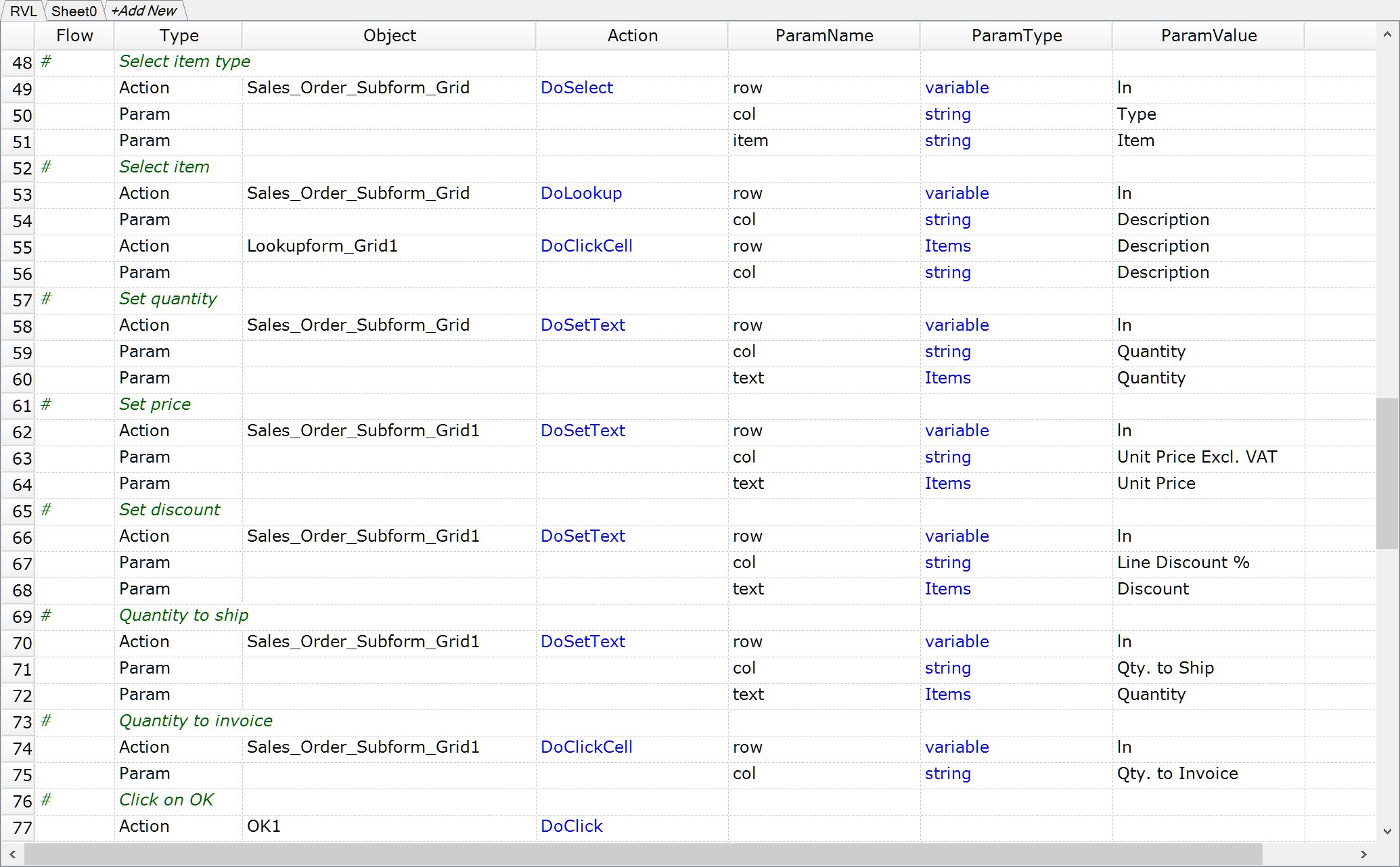Viewport: 1400px width, 867px height.
Task: Click the horizontal scrollbar thumb
Action: pos(643,854)
